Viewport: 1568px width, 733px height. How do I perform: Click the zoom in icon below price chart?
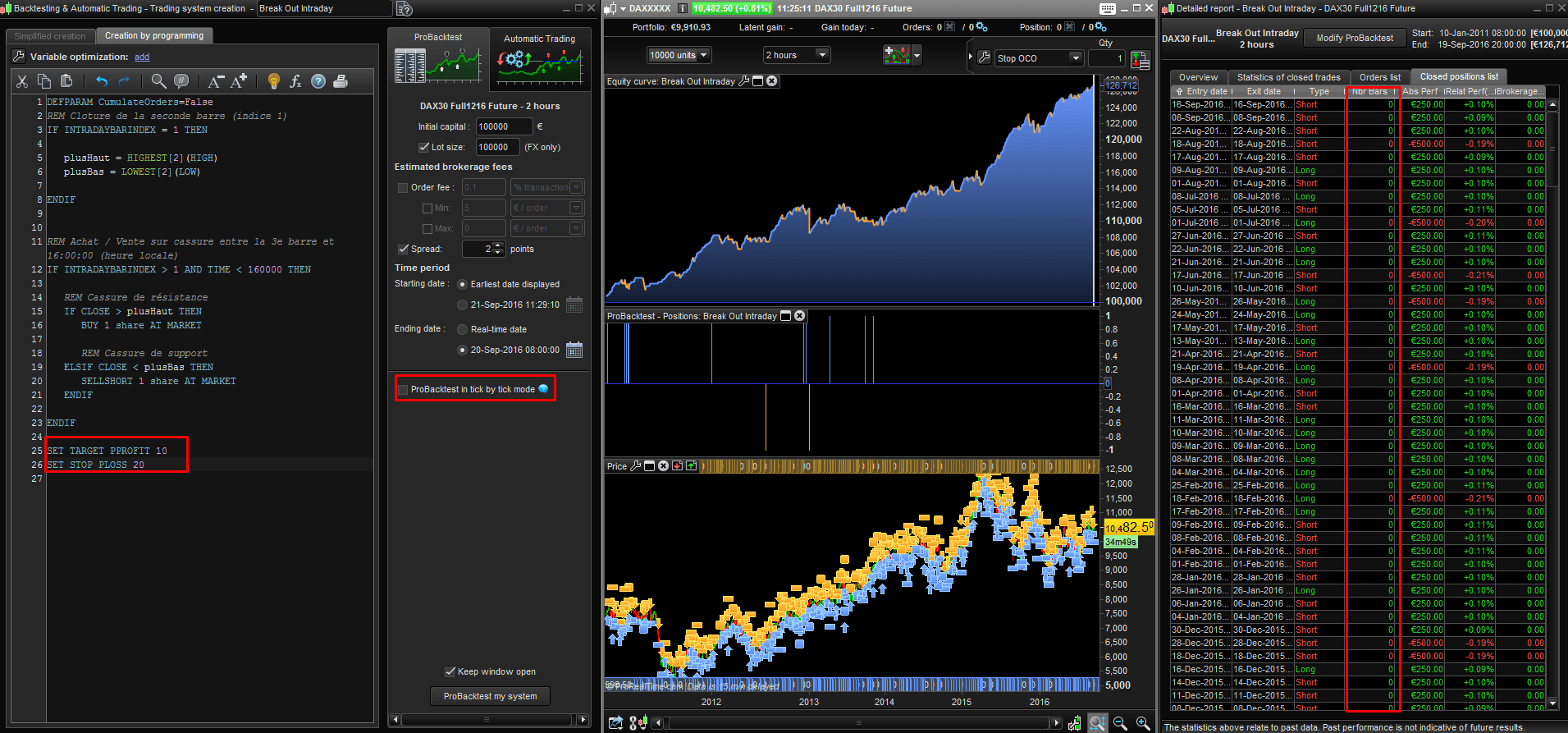[x=1143, y=723]
